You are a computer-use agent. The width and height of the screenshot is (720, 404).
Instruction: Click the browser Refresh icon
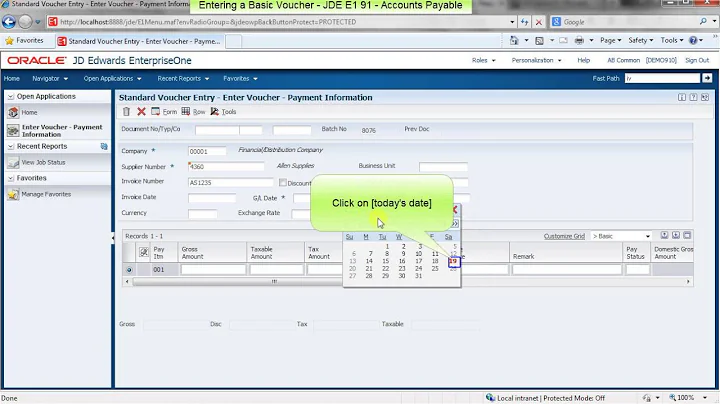tap(524, 22)
